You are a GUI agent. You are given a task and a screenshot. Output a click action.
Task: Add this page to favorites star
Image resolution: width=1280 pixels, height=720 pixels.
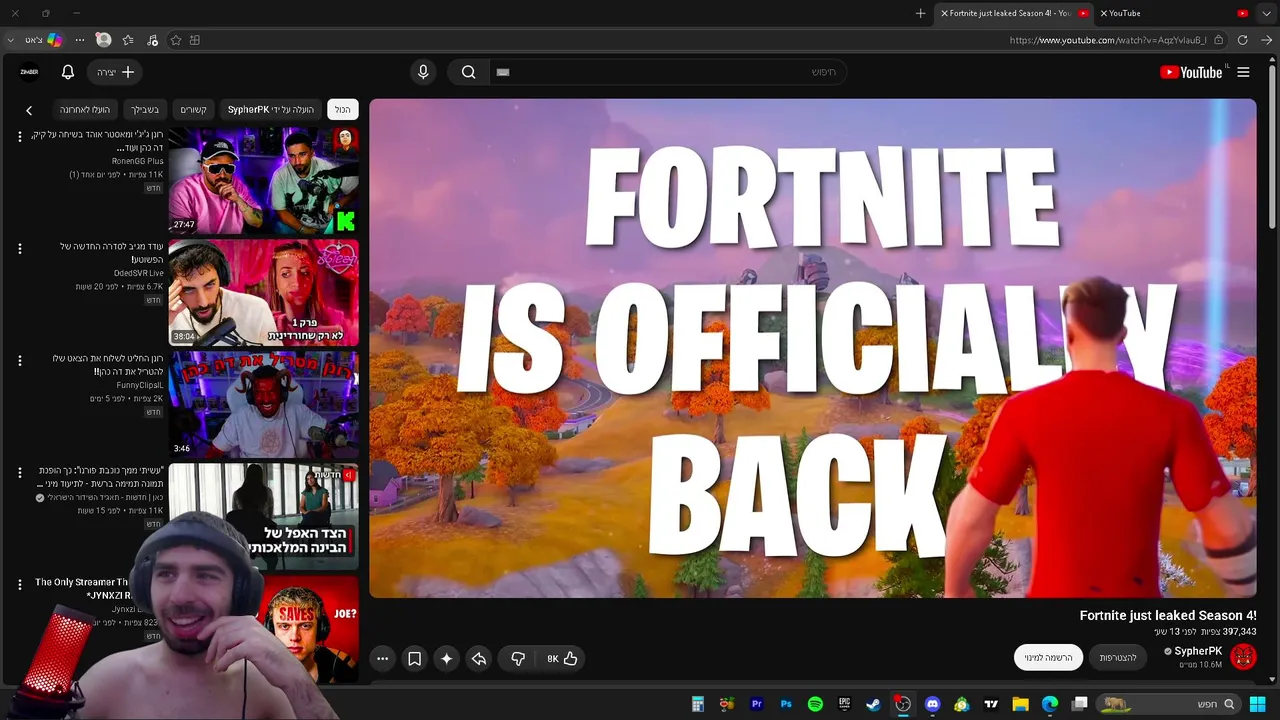tap(176, 40)
